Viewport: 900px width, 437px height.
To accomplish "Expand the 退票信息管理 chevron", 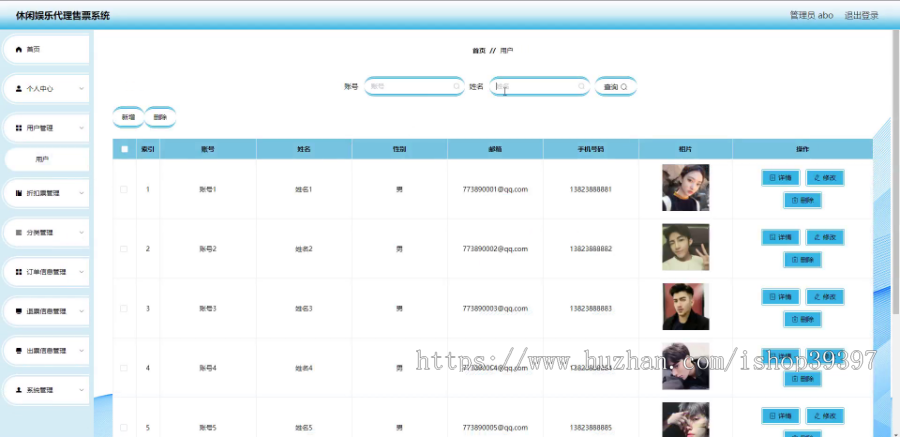I will (82, 311).
